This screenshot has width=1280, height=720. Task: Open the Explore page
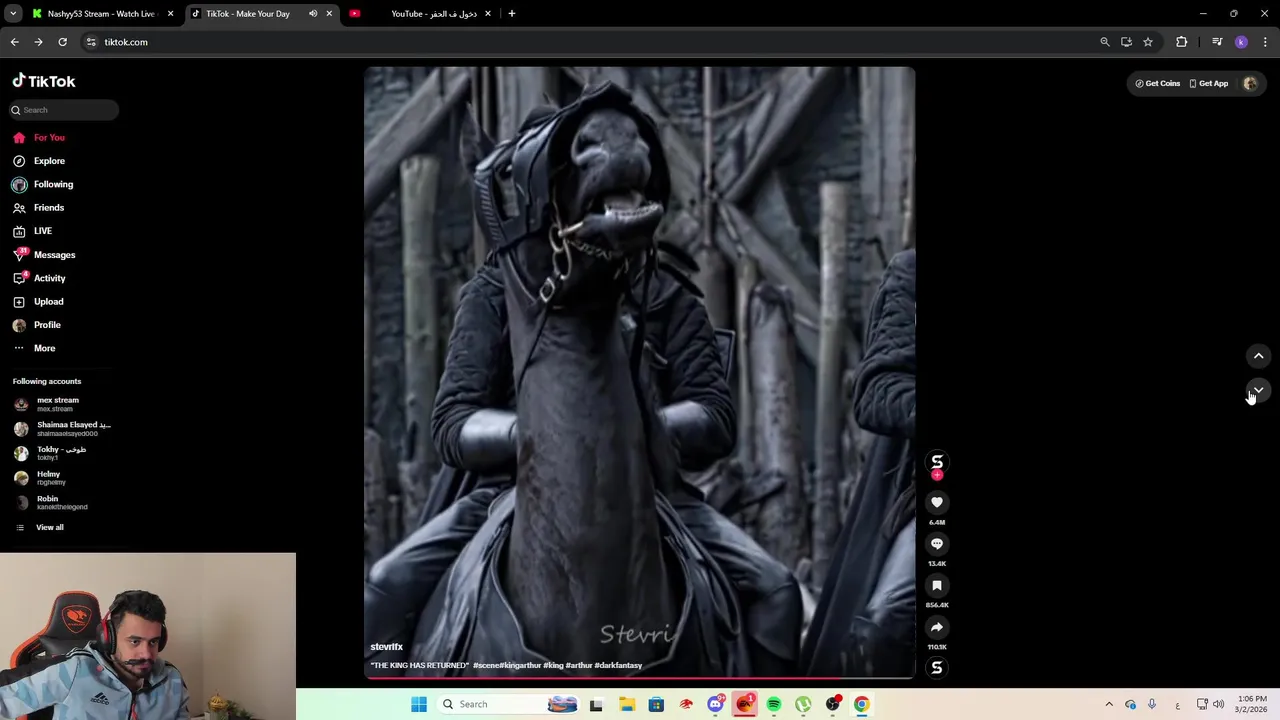(x=39, y=161)
